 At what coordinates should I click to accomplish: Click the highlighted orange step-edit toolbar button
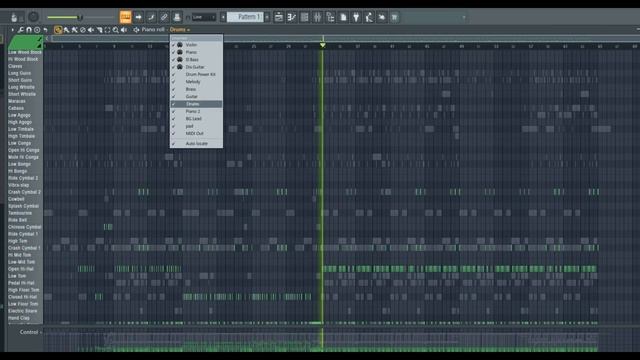coord(125,17)
